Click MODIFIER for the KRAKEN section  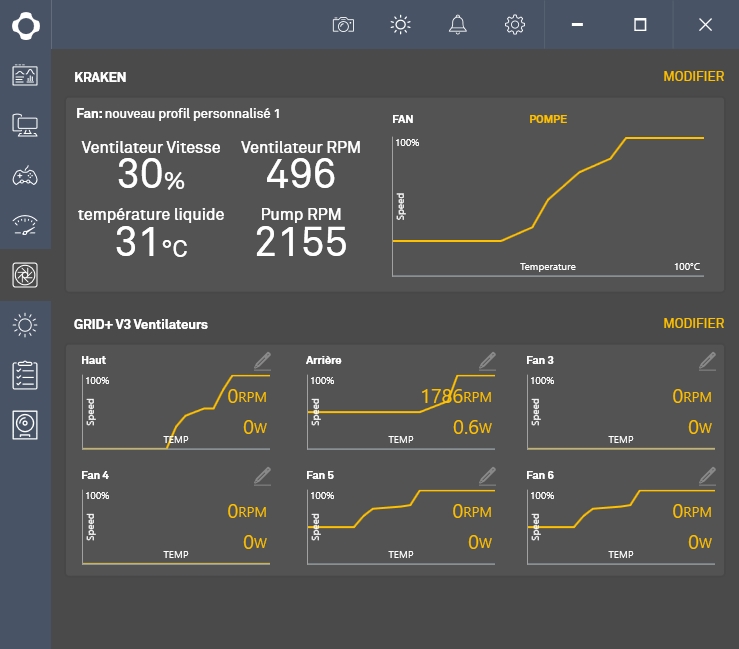pos(693,77)
